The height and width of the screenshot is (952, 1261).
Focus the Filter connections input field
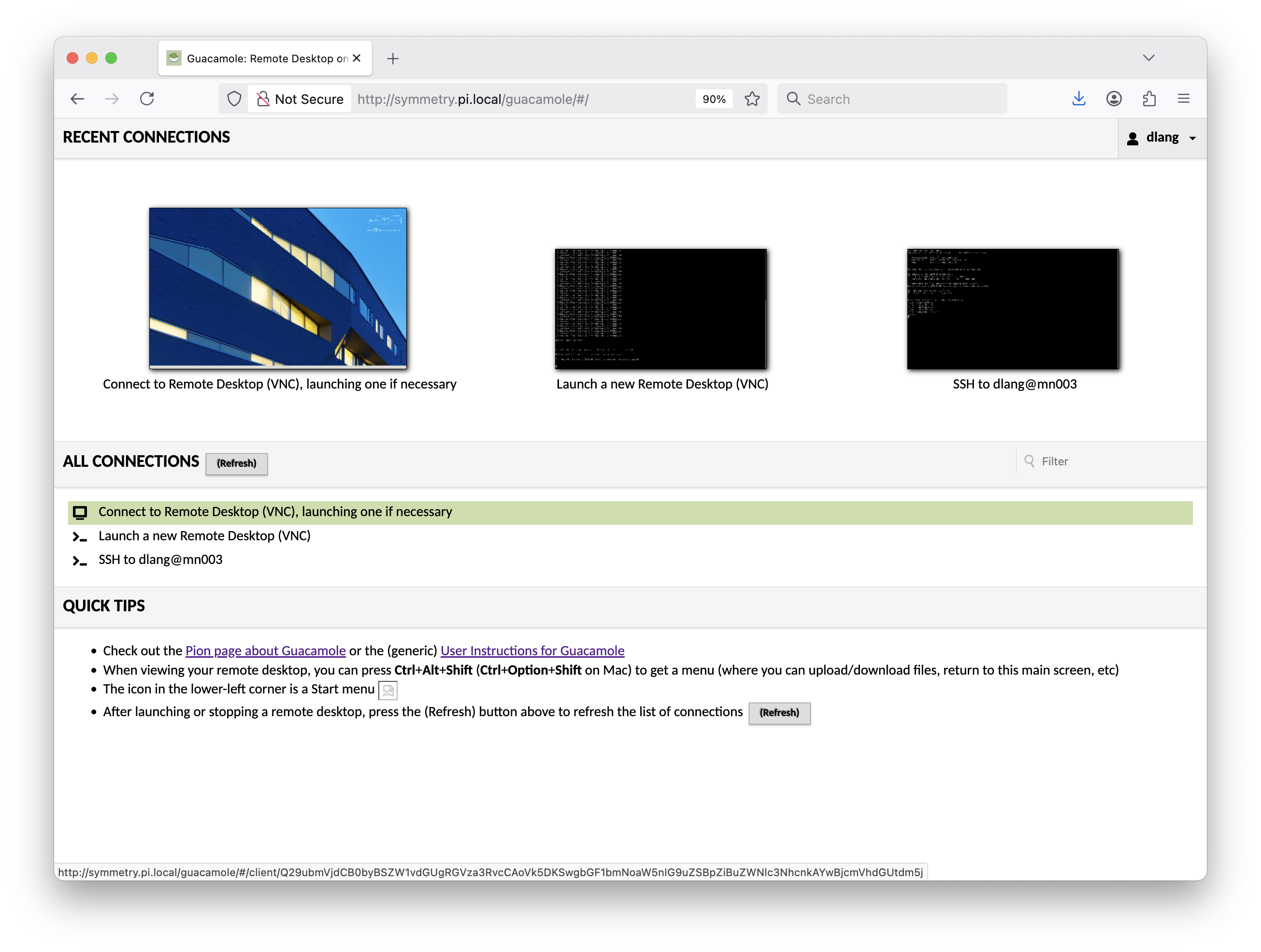pyautogui.click(x=1112, y=462)
